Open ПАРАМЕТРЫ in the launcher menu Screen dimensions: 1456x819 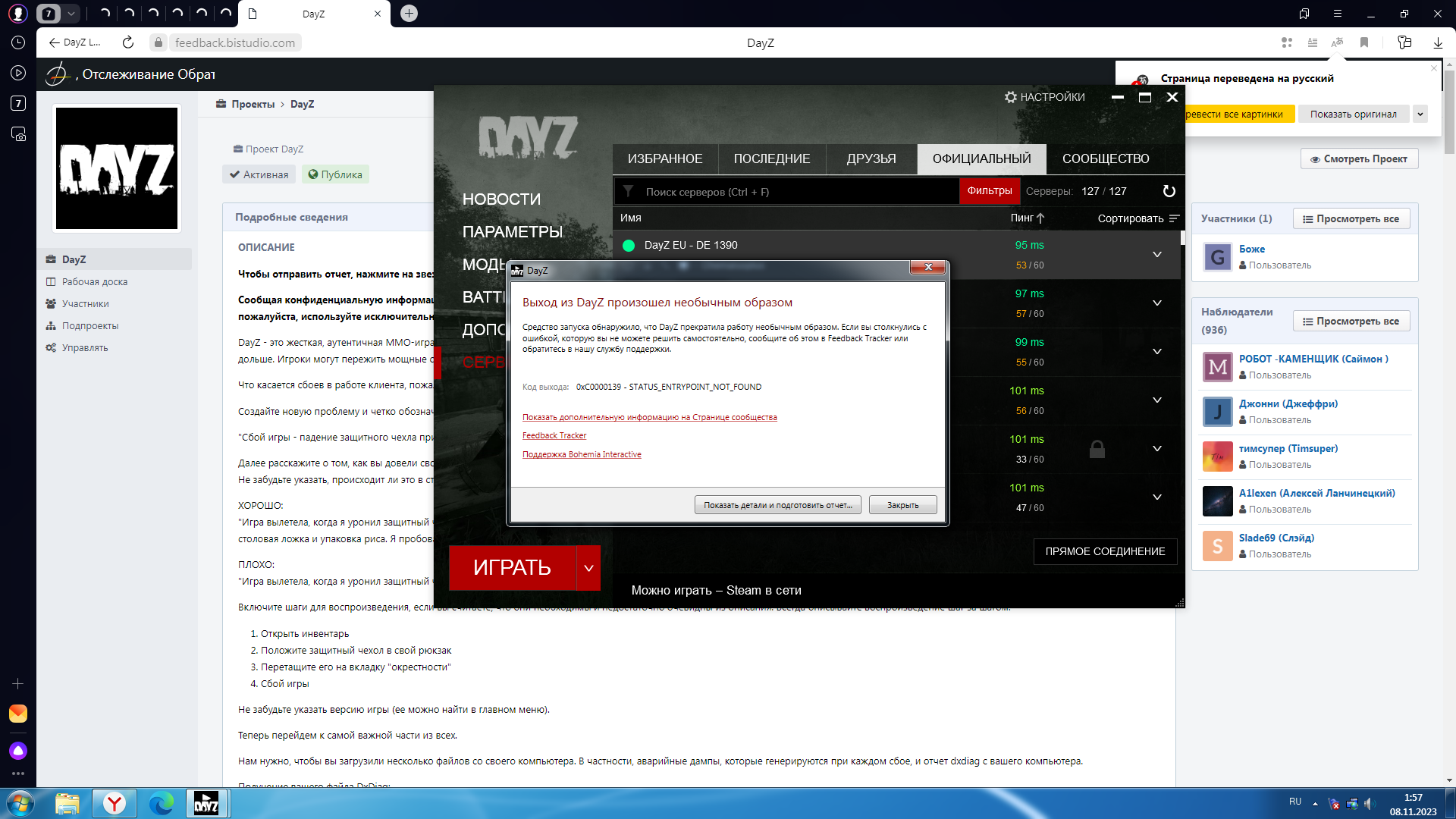click(513, 232)
